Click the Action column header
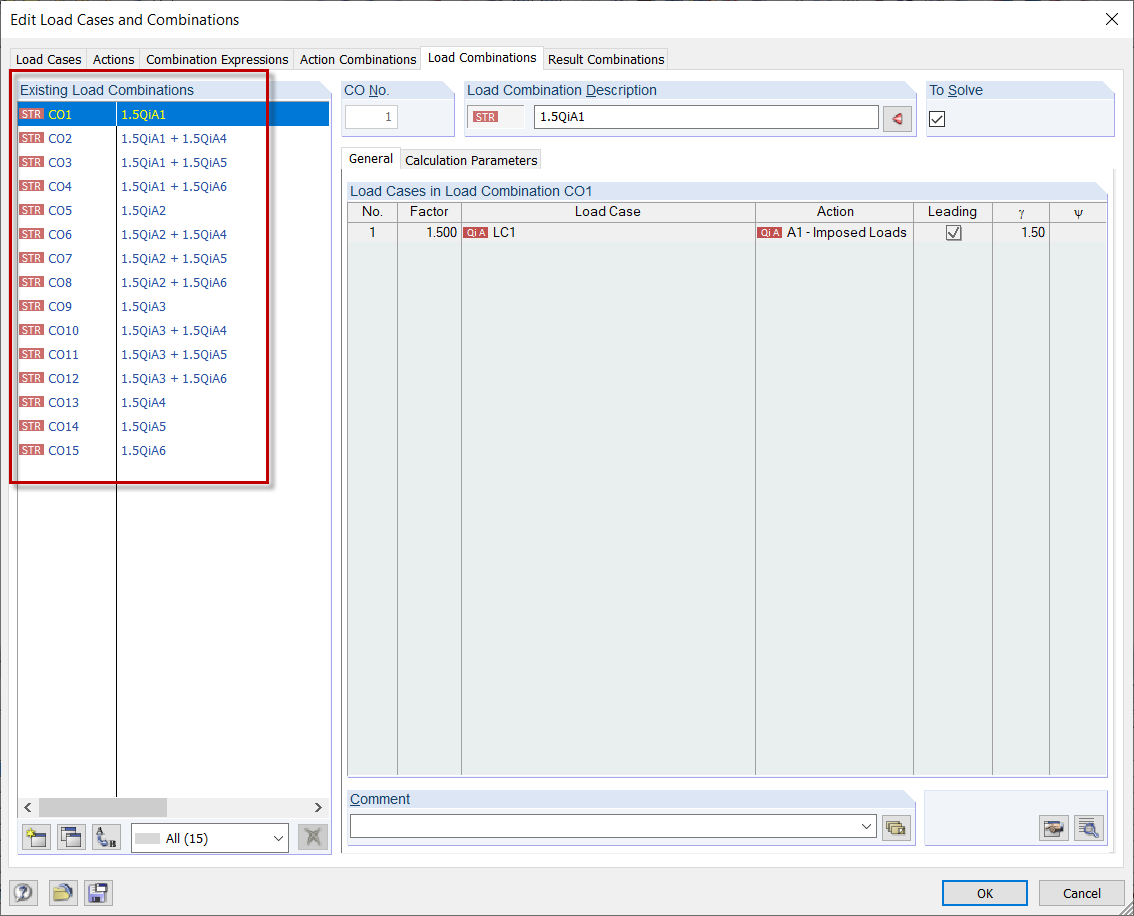The height and width of the screenshot is (916, 1134). click(835, 212)
